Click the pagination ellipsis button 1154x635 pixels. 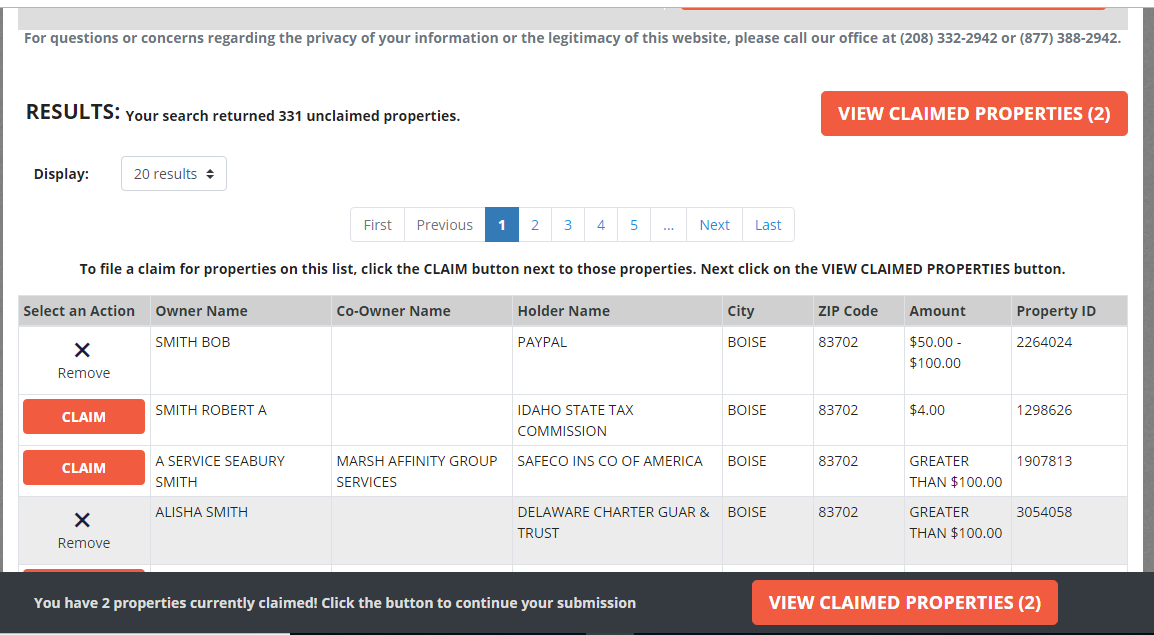[668, 224]
